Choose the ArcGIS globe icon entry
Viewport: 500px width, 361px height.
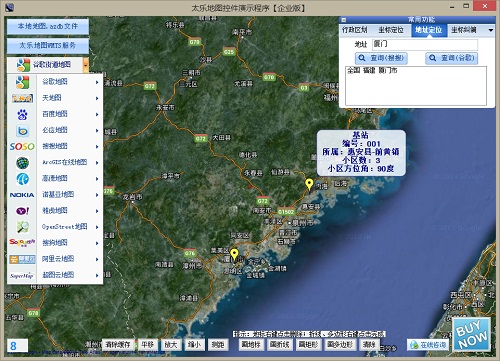point(22,163)
